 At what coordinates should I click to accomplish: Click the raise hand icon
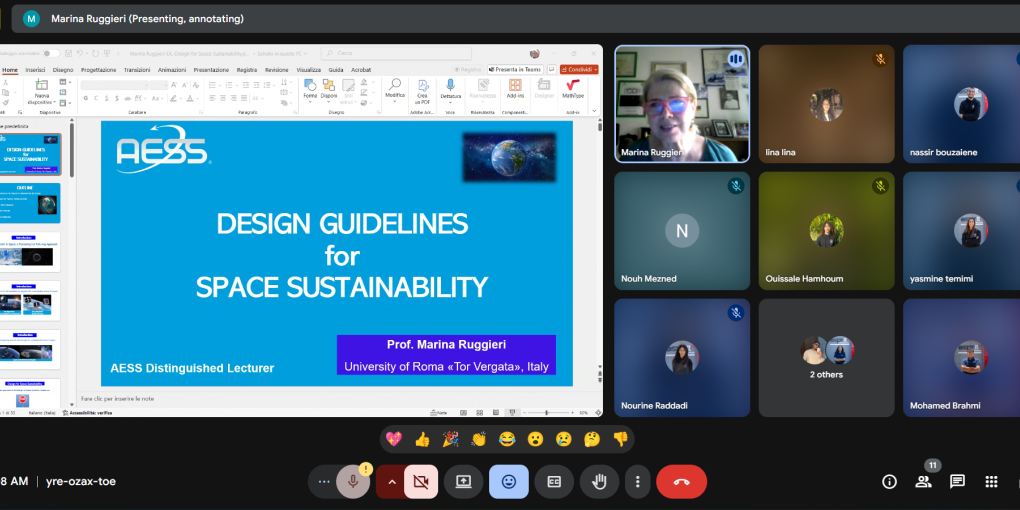point(599,482)
